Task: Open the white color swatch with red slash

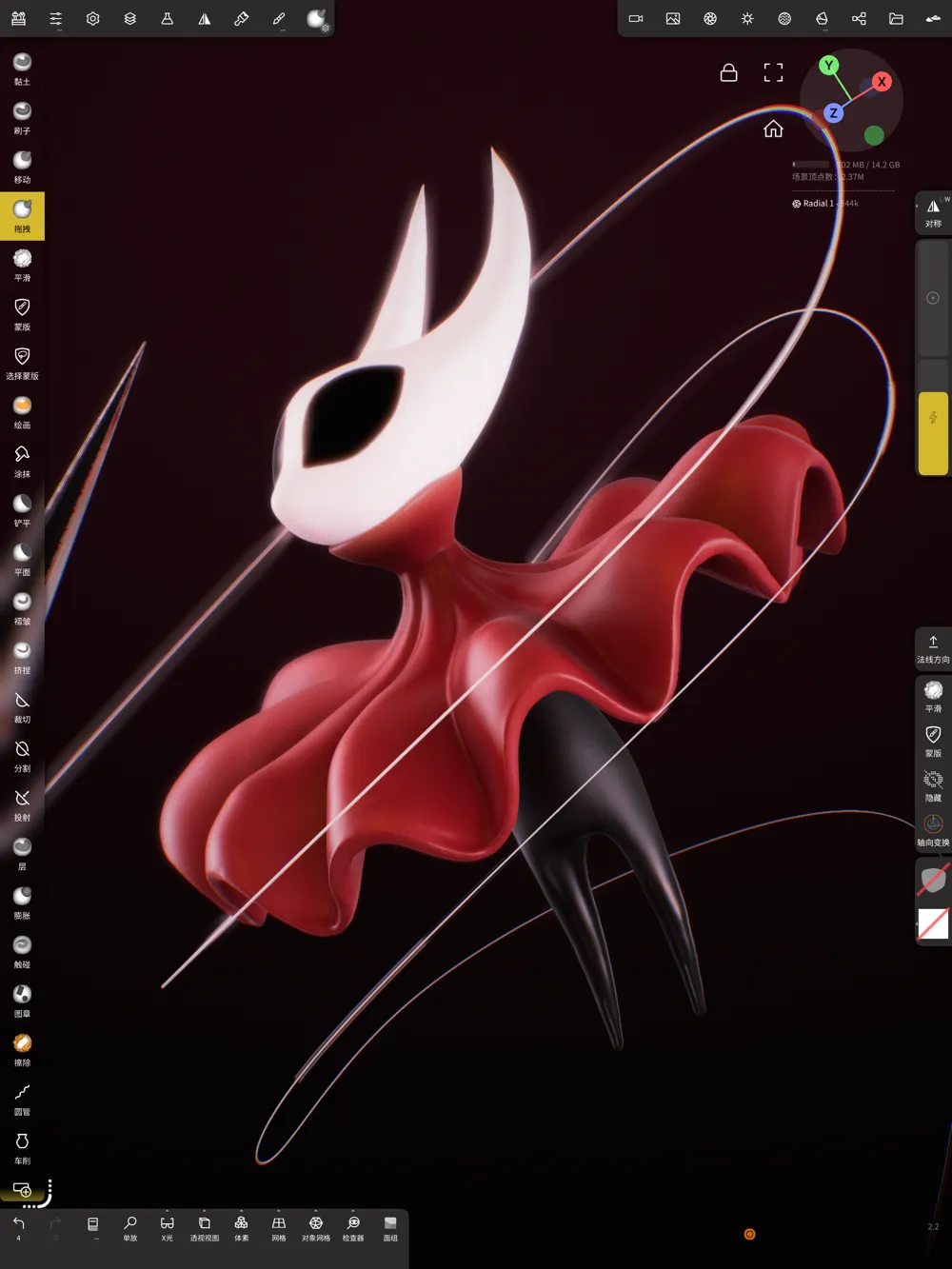Action: (933, 923)
